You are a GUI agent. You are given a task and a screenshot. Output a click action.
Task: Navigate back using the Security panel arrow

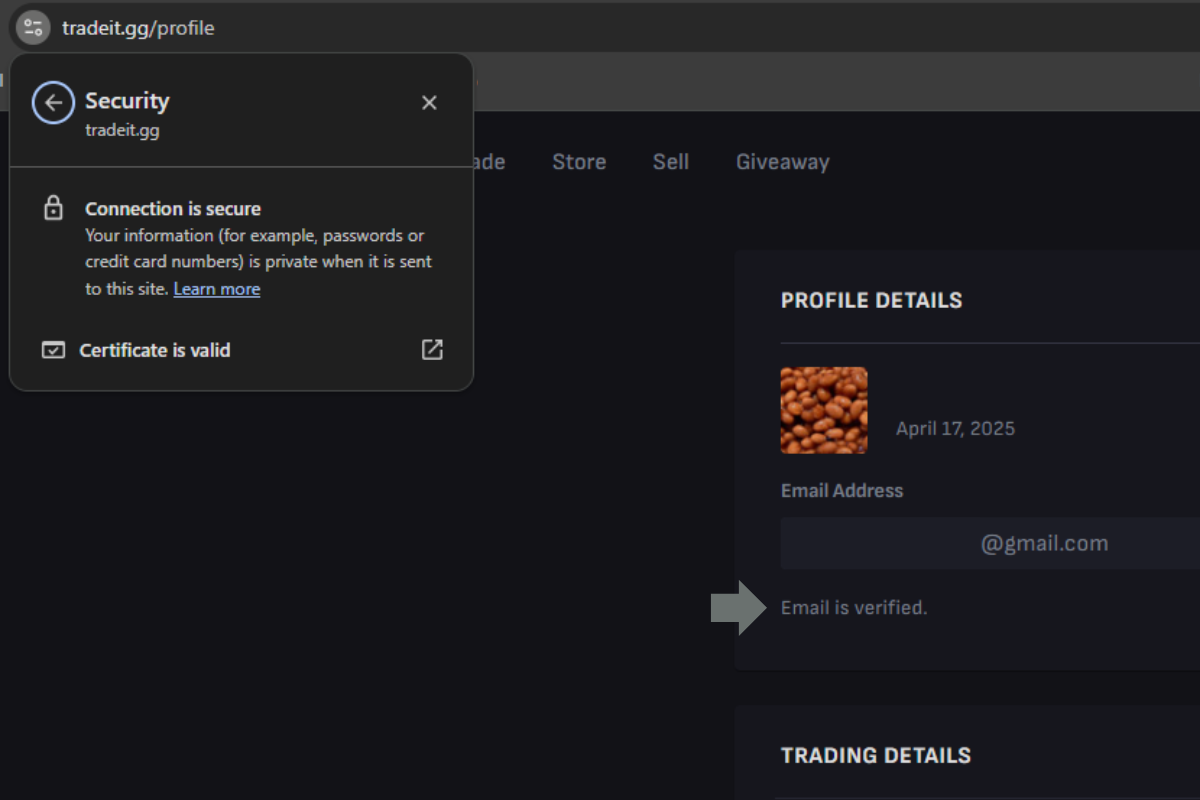point(53,102)
